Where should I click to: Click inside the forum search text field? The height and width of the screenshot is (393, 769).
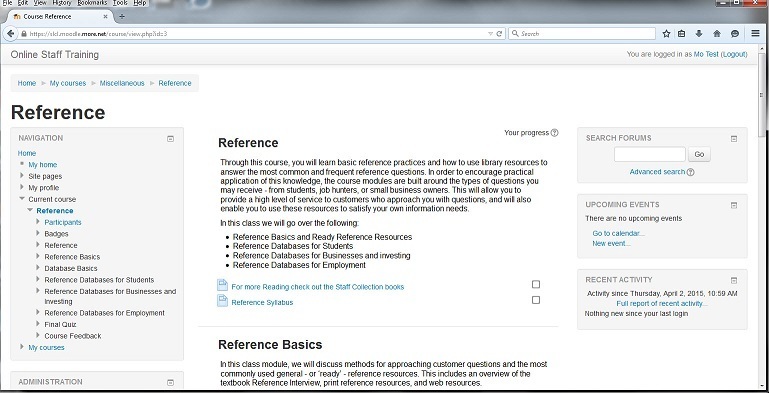point(650,154)
